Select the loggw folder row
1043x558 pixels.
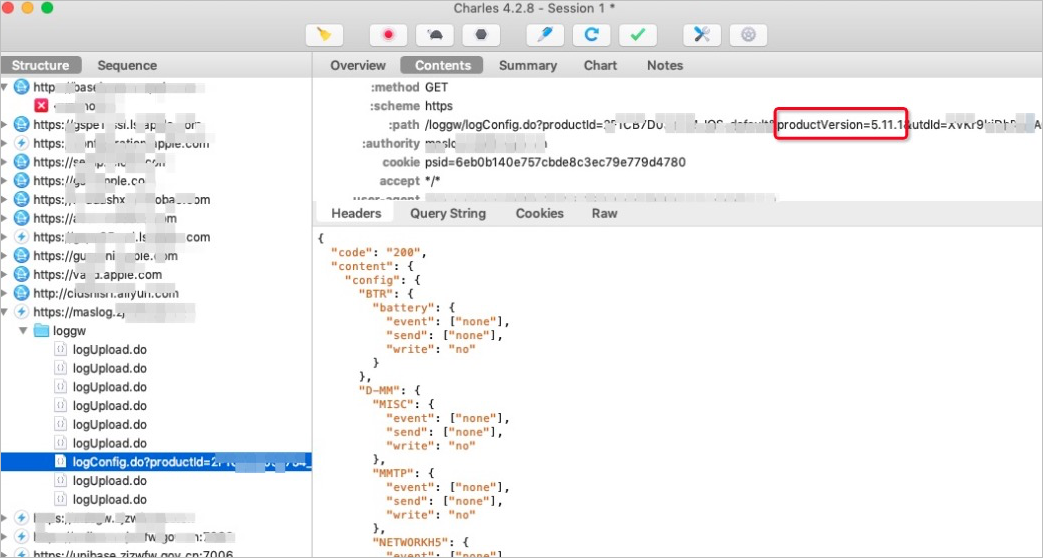(x=156, y=331)
